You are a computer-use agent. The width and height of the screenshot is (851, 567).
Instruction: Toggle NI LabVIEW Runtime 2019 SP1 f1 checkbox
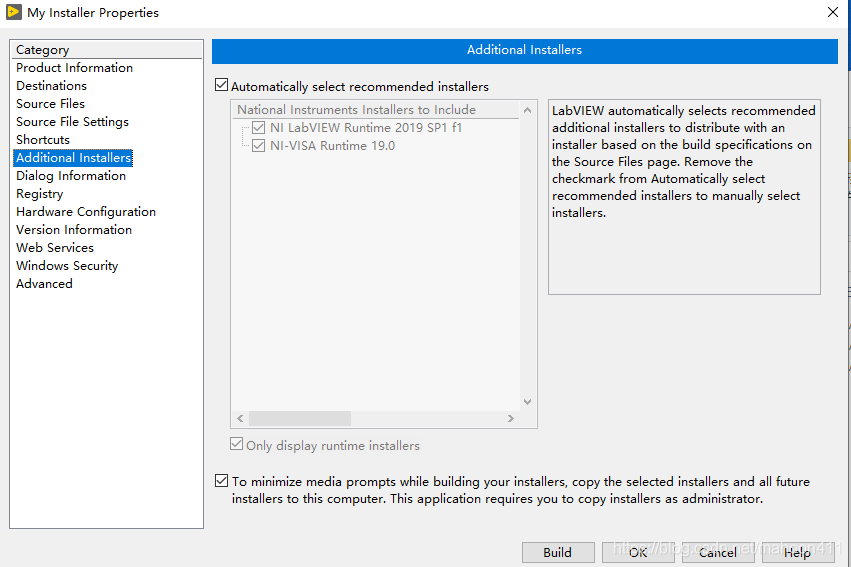click(x=258, y=128)
